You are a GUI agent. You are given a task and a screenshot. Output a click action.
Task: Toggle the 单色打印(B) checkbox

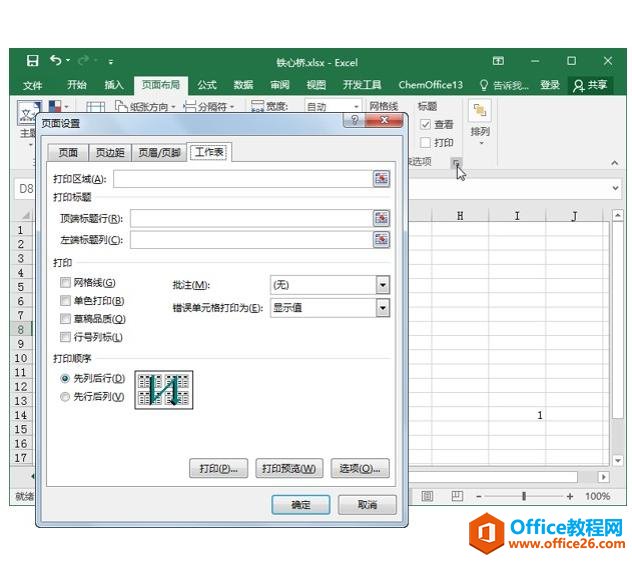(x=65, y=300)
